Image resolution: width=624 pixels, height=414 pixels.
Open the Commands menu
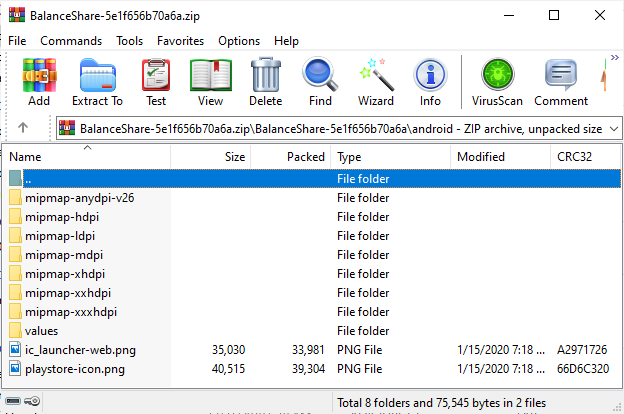tap(71, 41)
